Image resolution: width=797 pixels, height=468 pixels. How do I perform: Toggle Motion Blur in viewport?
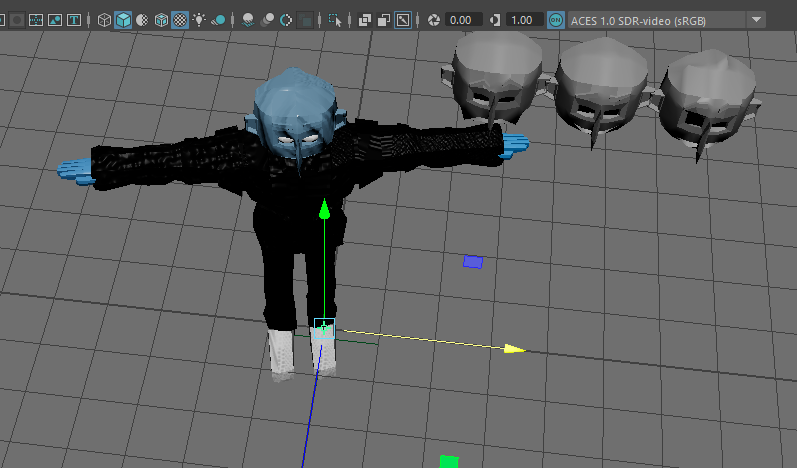(267, 20)
